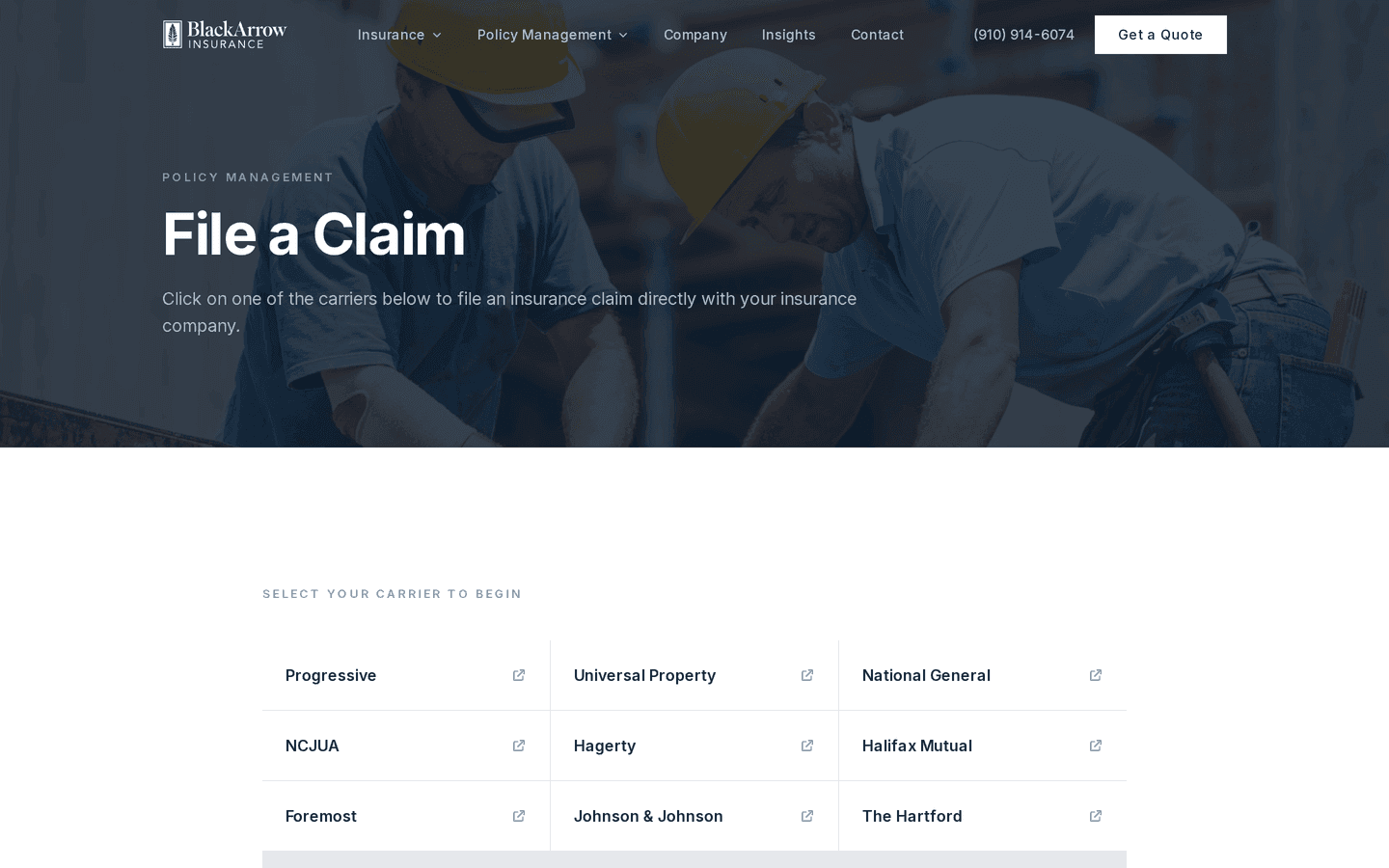Open external link icon beside Halifax Mutual
Viewport: 1389px width, 868px height.
point(1096,746)
